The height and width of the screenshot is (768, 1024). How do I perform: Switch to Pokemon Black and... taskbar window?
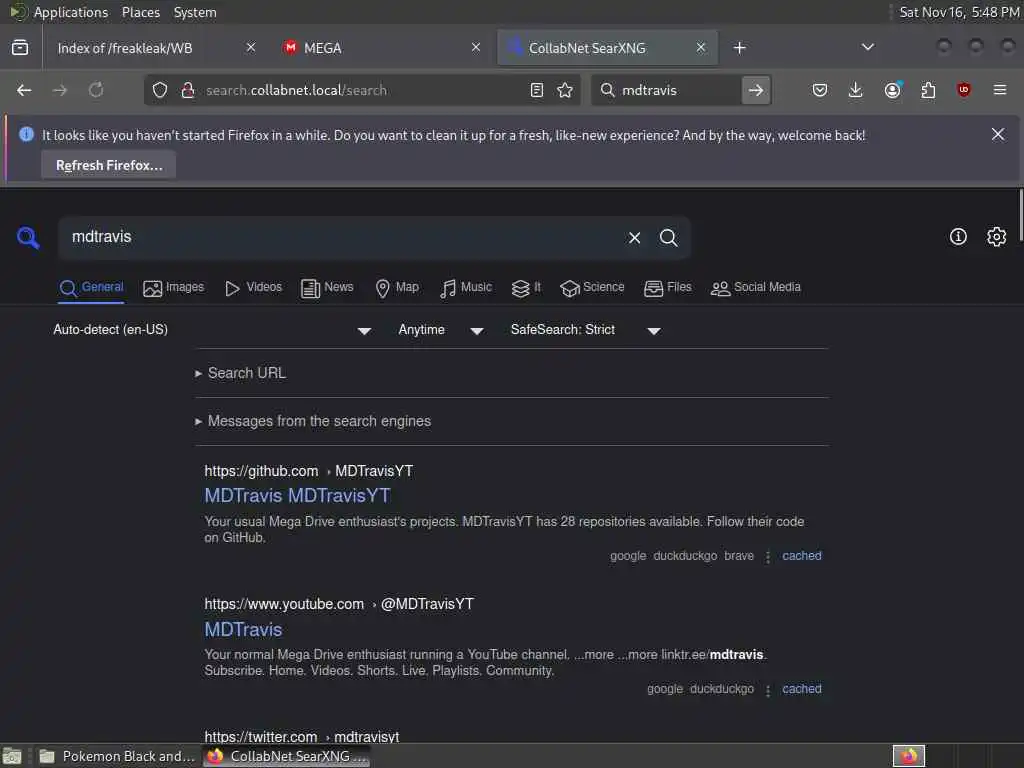point(118,756)
